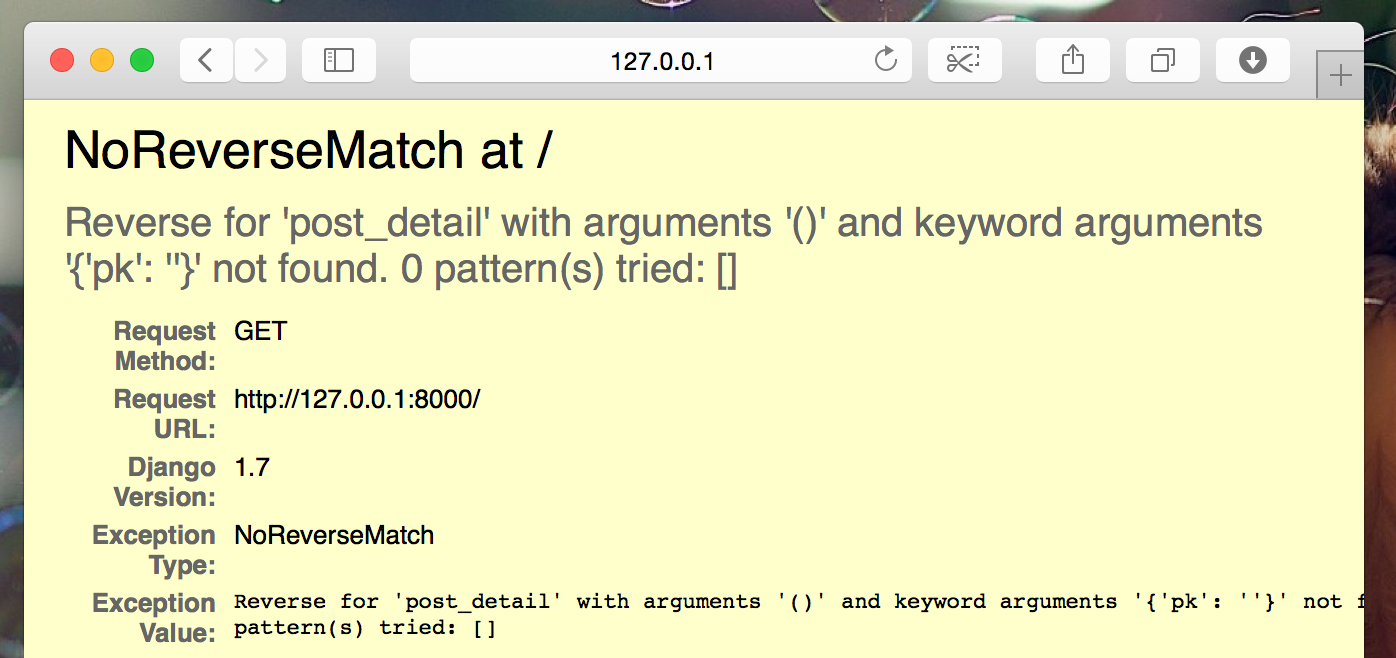
Task: Click the Django Version value 1.7
Action: pyautogui.click(x=252, y=468)
